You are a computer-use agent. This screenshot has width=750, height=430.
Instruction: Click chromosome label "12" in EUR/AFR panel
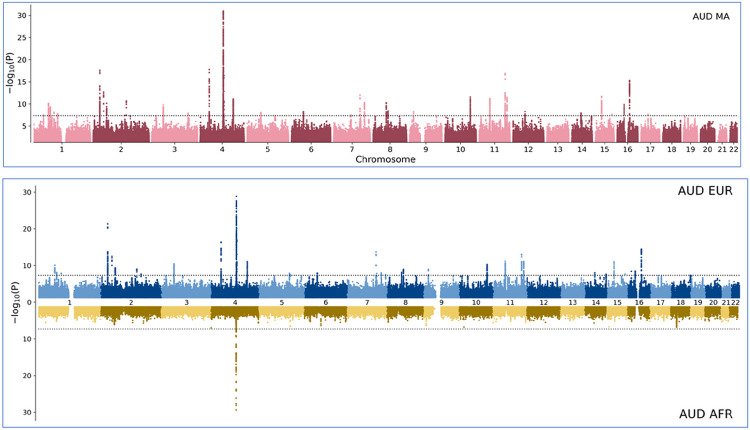(x=543, y=303)
